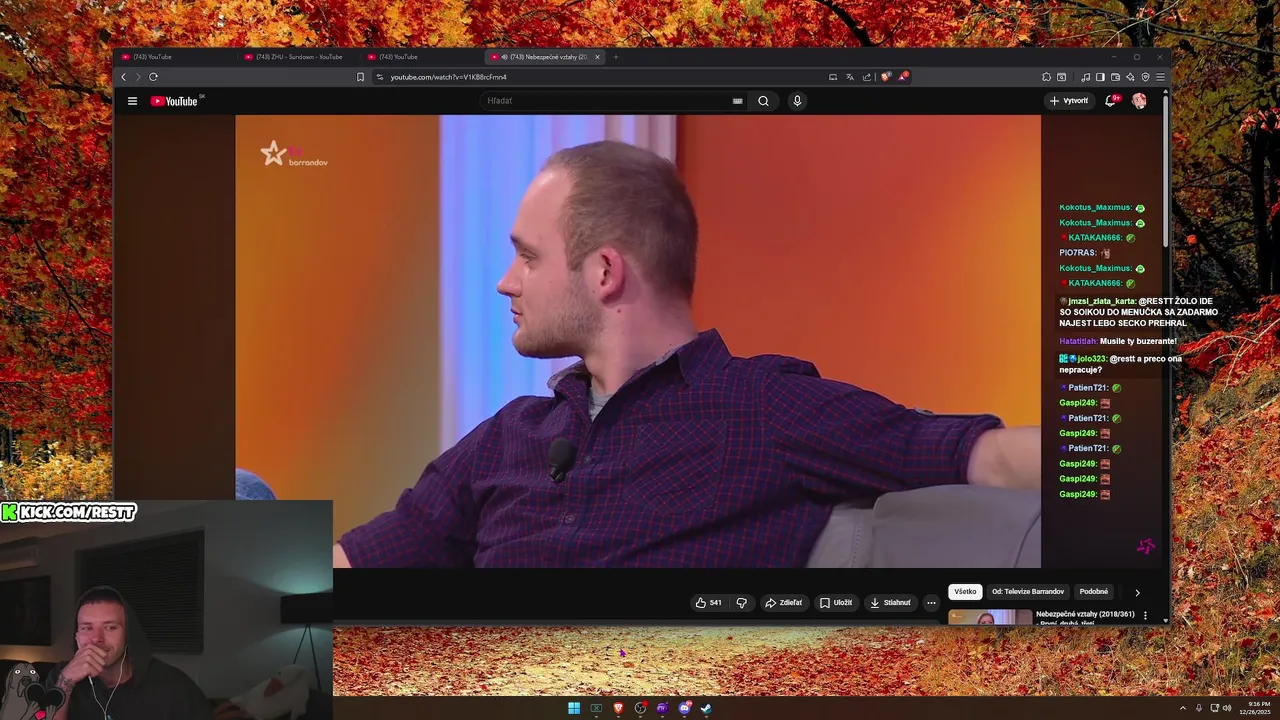1280x720 pixels.
Task: Open the browser extensions puzzle icon
Action: click(1046, 77)
